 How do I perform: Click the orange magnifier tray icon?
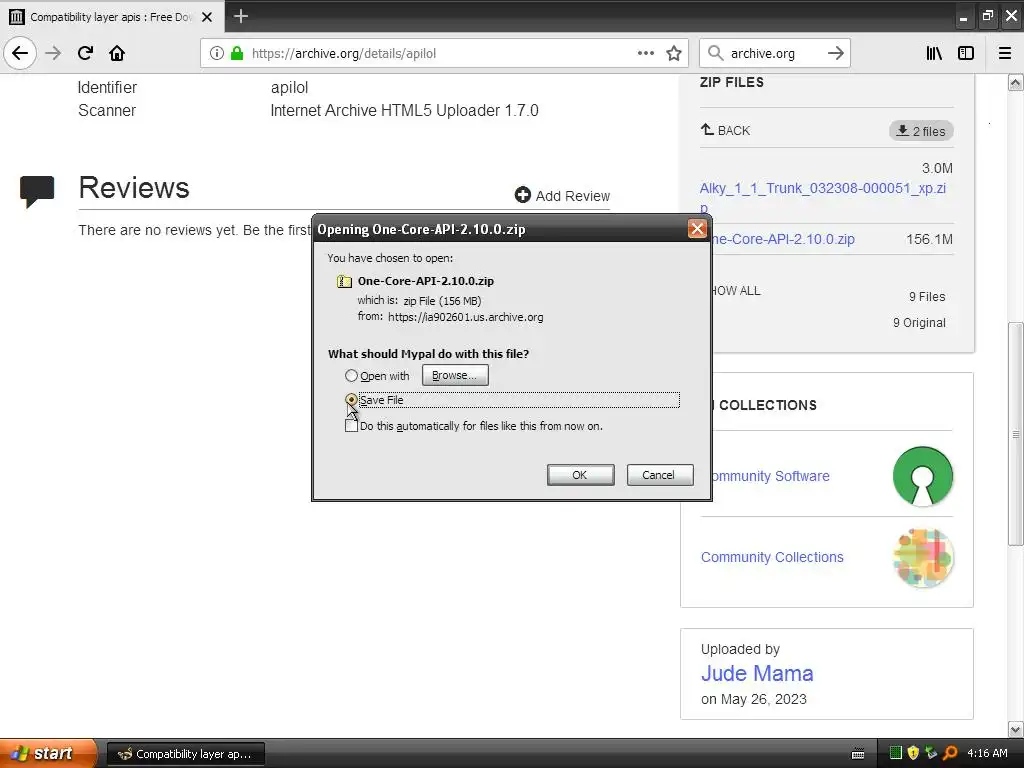[x=950, y=753]
